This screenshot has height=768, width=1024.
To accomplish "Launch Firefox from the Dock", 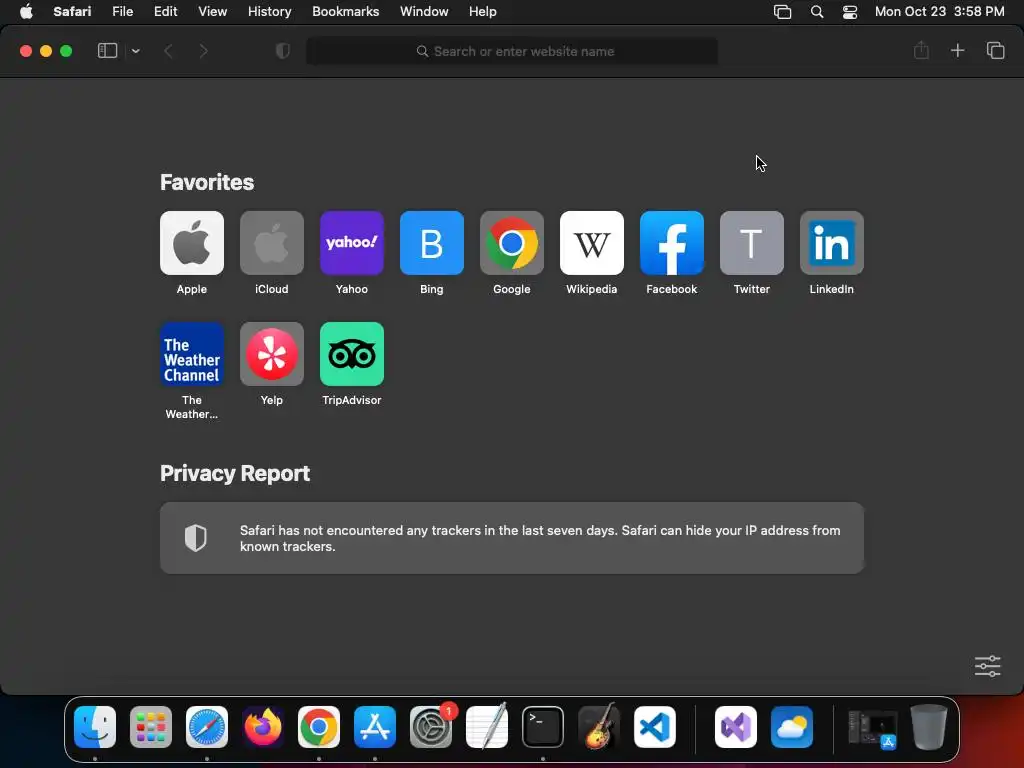I will [x=263, y=727].
